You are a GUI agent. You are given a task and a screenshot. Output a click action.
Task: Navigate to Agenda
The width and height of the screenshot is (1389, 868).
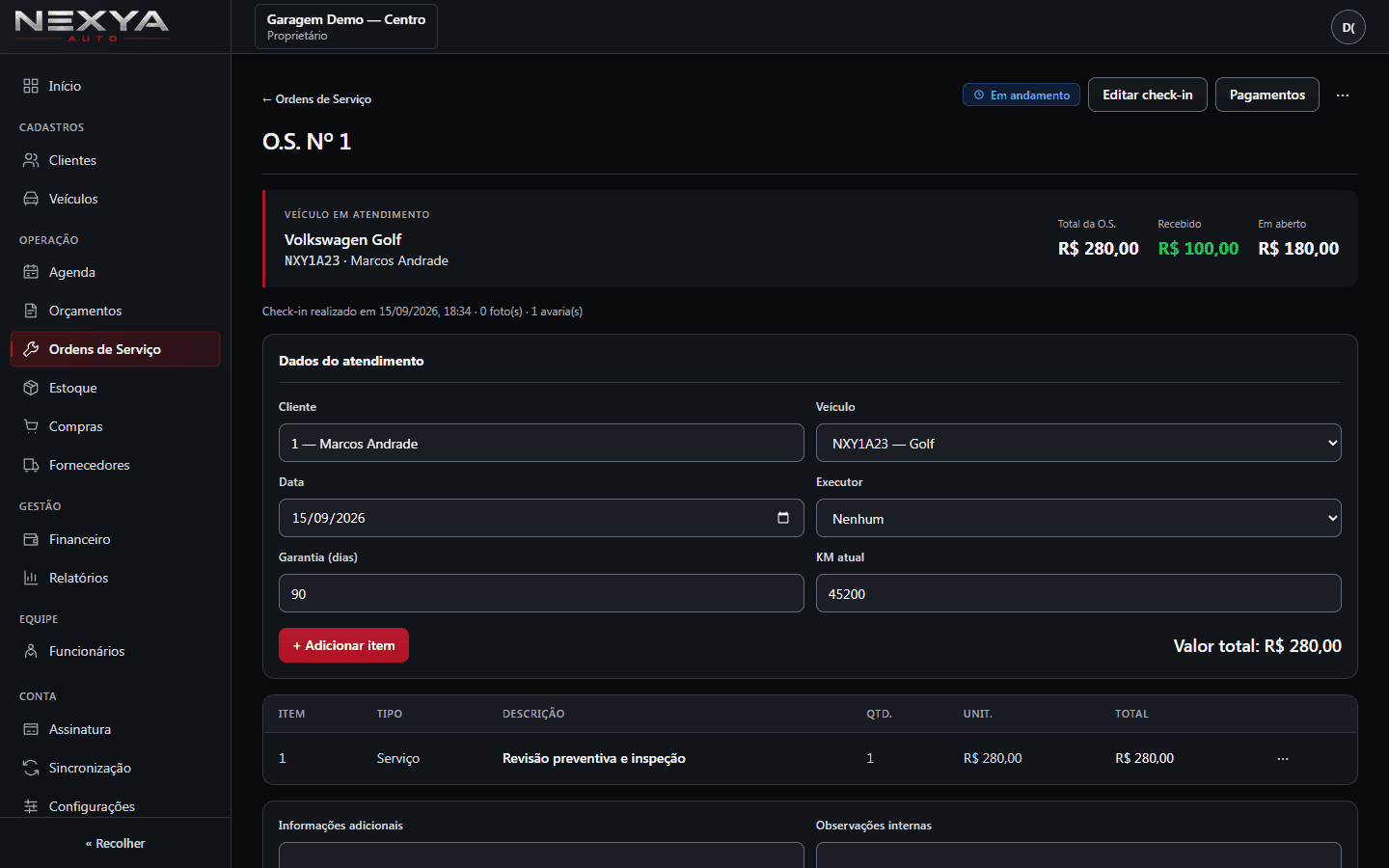coord(116,272)
